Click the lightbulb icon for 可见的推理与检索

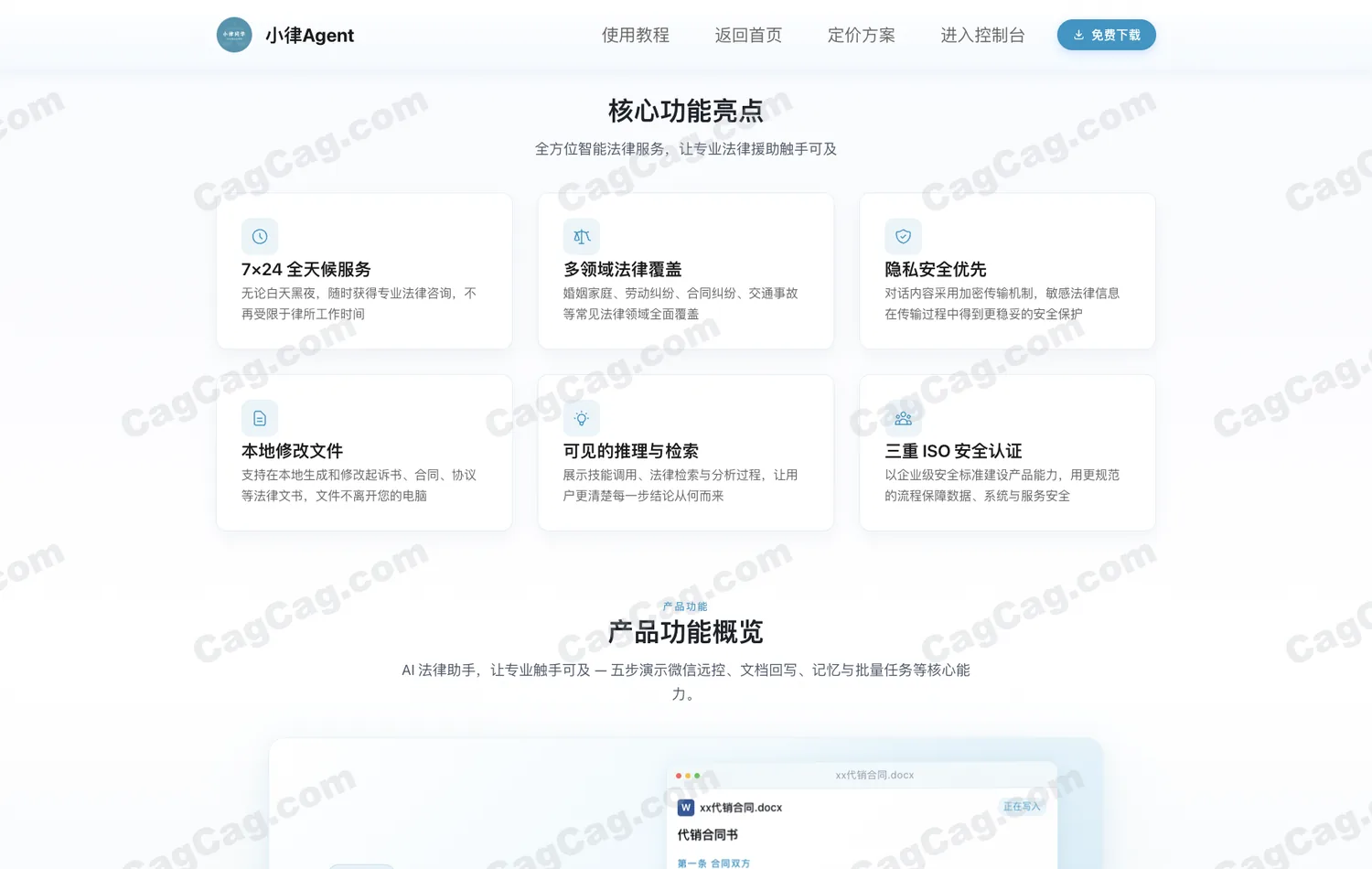pos(582,418)
